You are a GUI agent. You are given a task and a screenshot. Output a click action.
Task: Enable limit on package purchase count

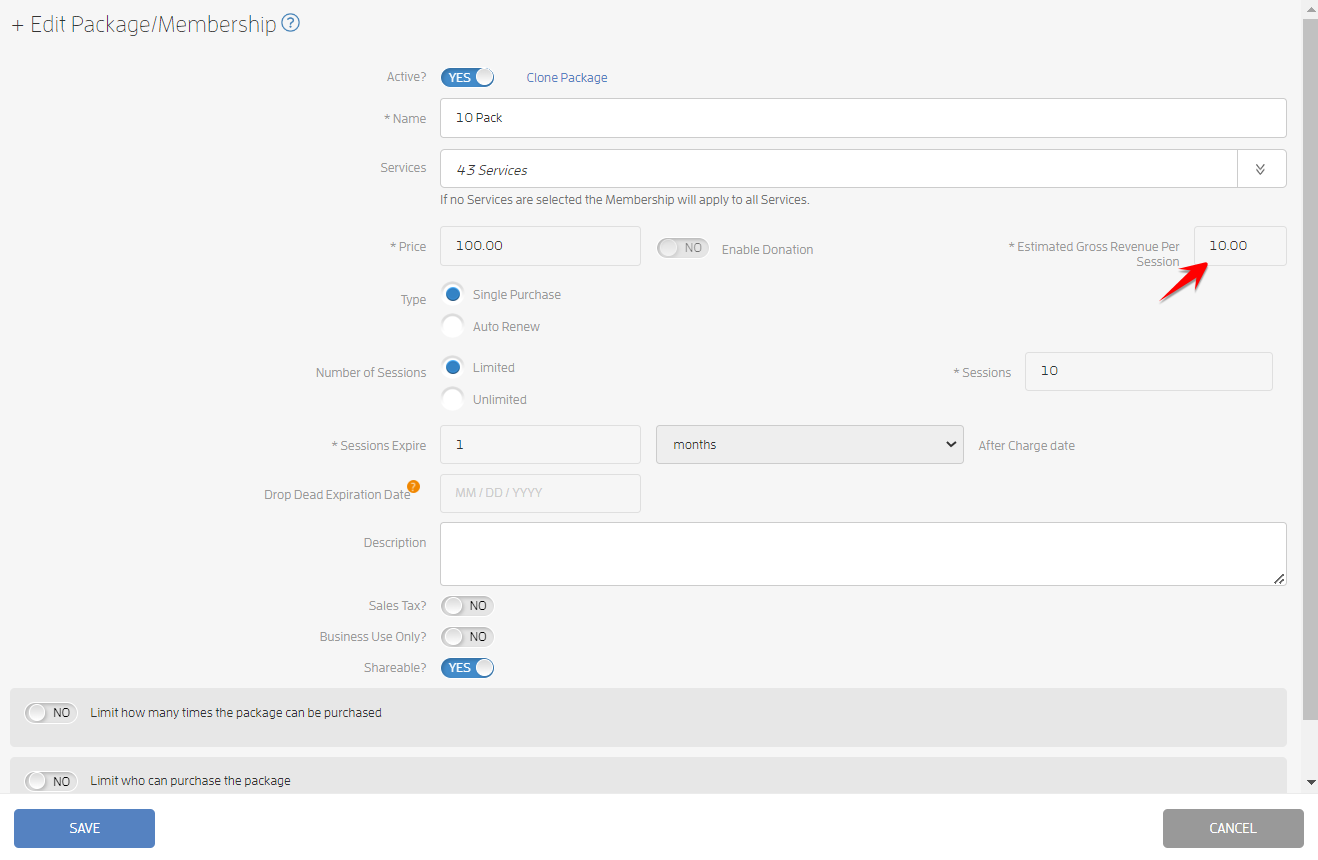(51, 713)
